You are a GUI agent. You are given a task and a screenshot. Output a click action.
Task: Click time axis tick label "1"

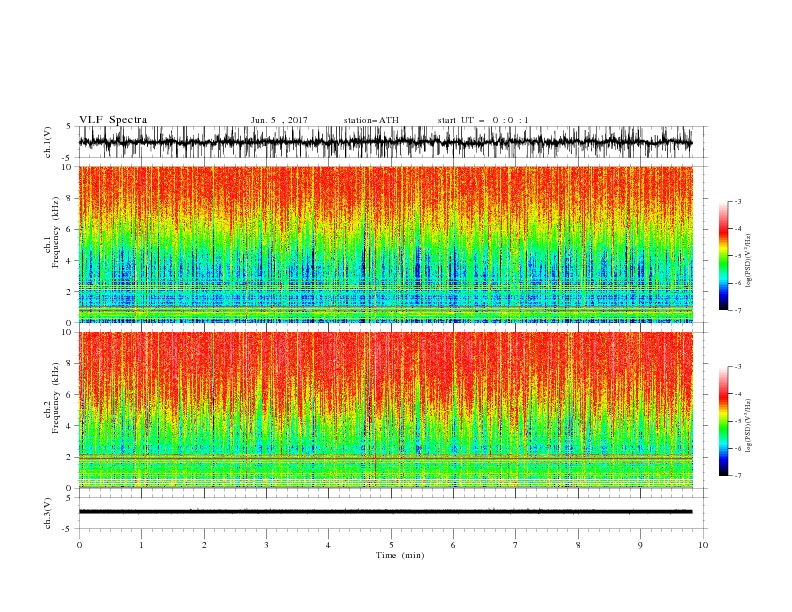point(141,545)
